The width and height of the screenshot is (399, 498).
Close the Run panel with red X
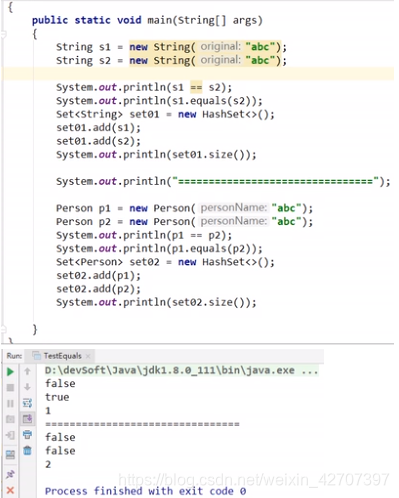point(10,490)
